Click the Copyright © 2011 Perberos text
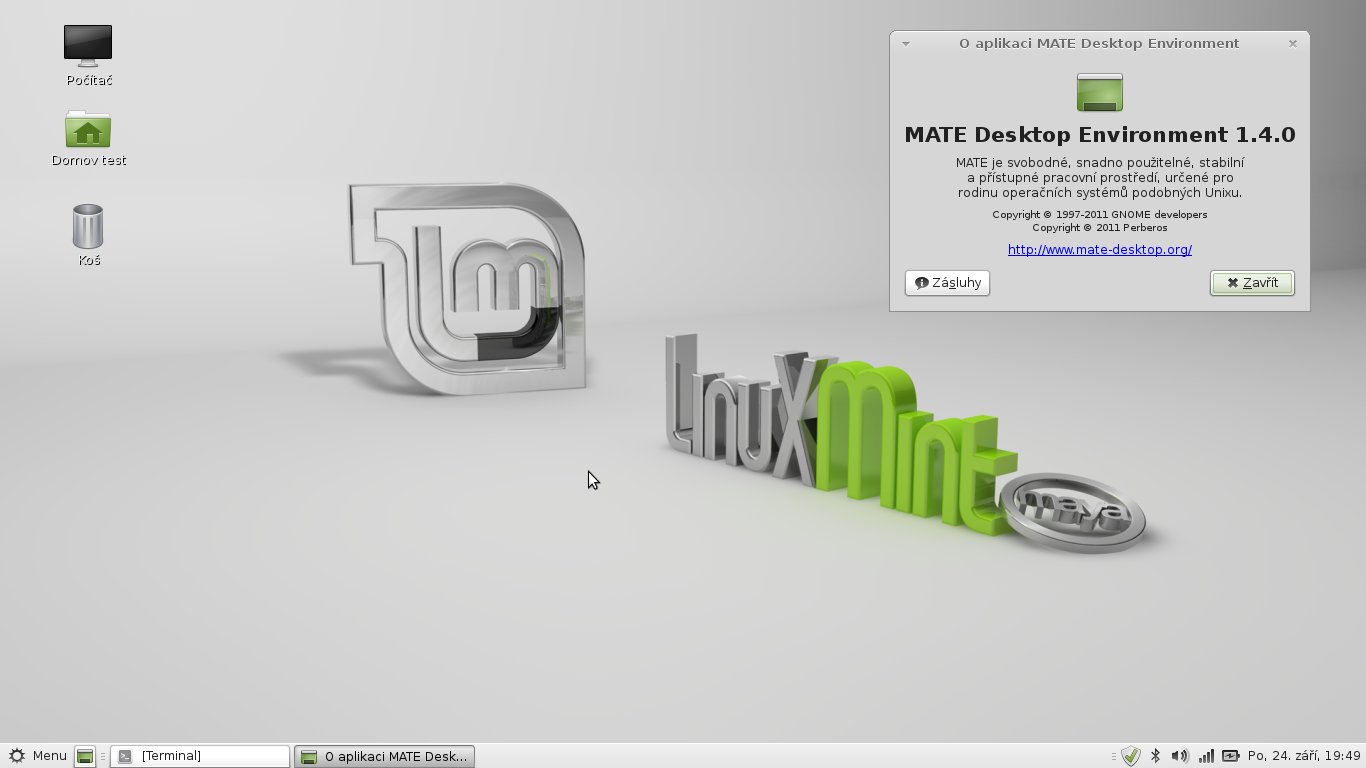This screenshot has width=1366, height=768. (1100, 228)
